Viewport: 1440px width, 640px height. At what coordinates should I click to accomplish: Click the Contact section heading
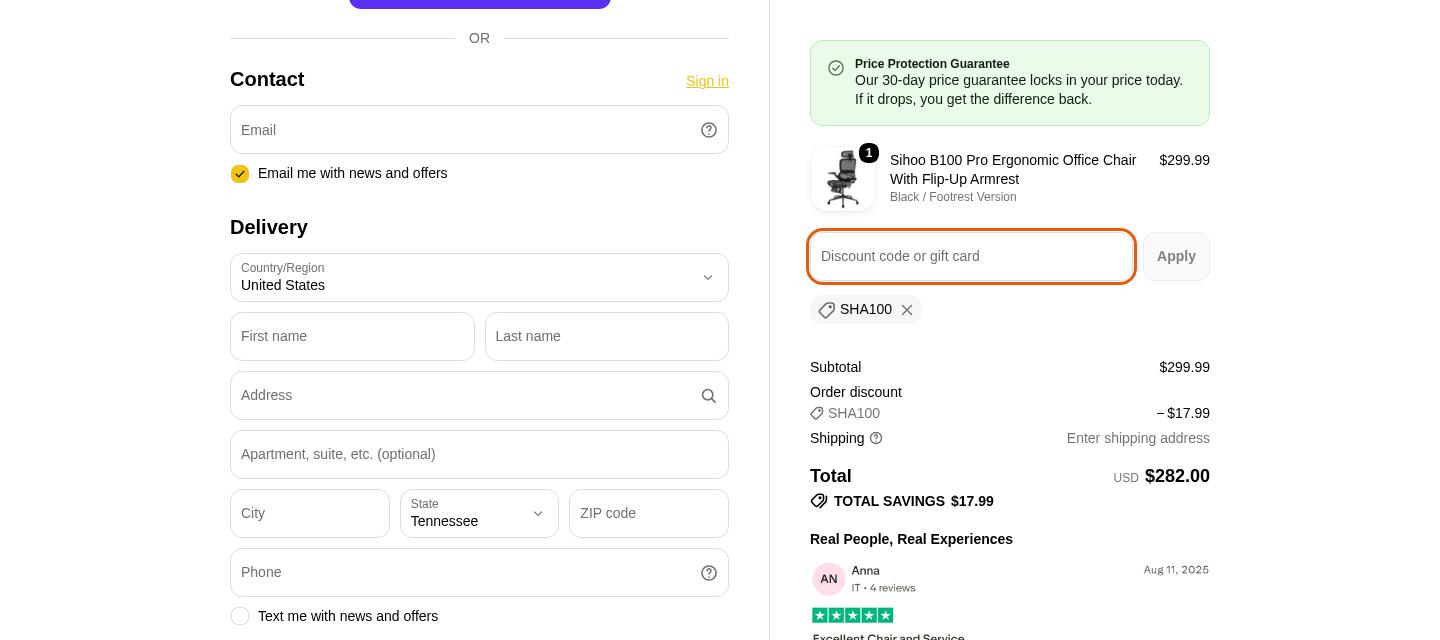(x=267, y=80)
